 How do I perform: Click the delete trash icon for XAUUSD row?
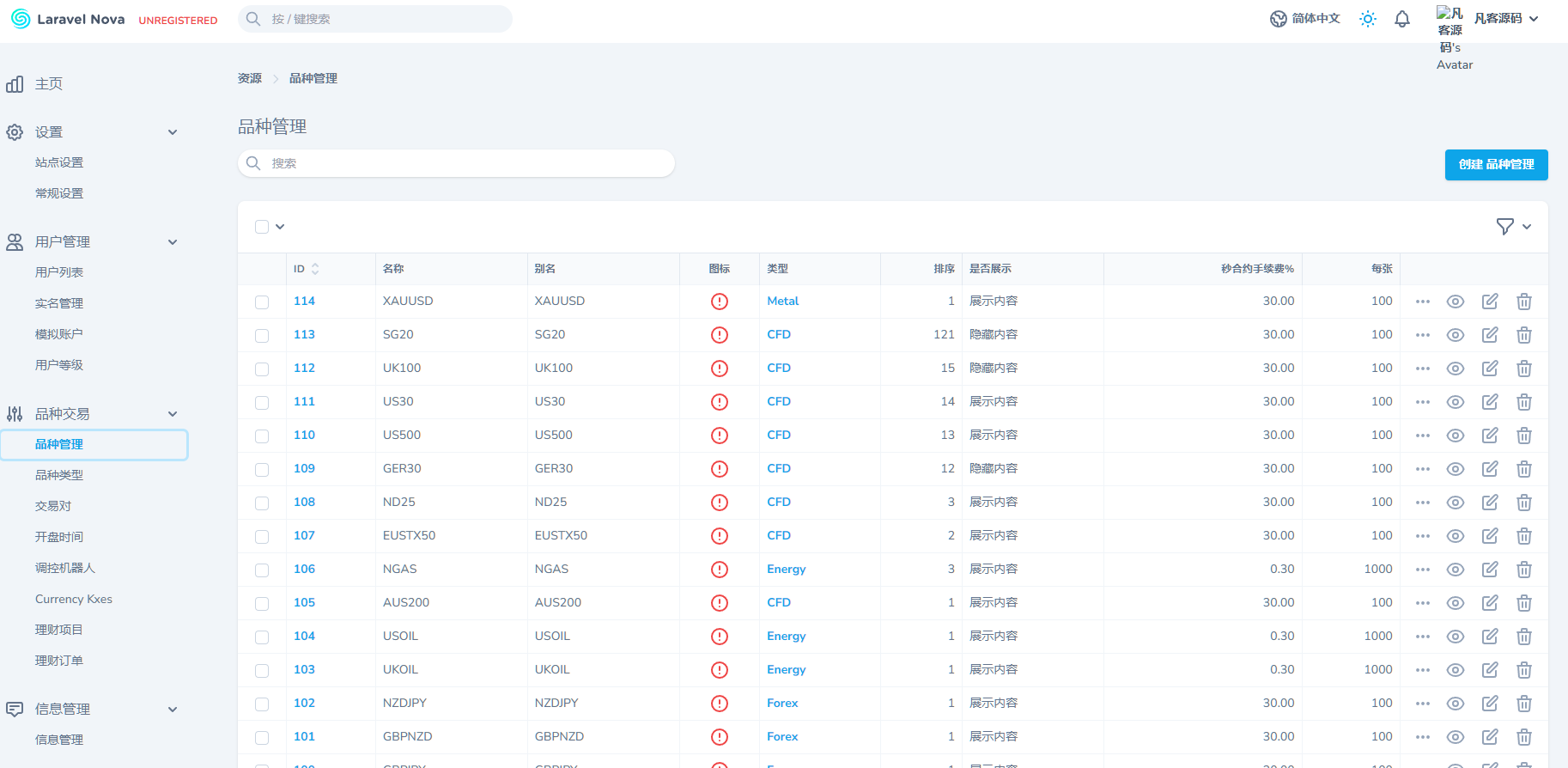tap(1523, 302)
